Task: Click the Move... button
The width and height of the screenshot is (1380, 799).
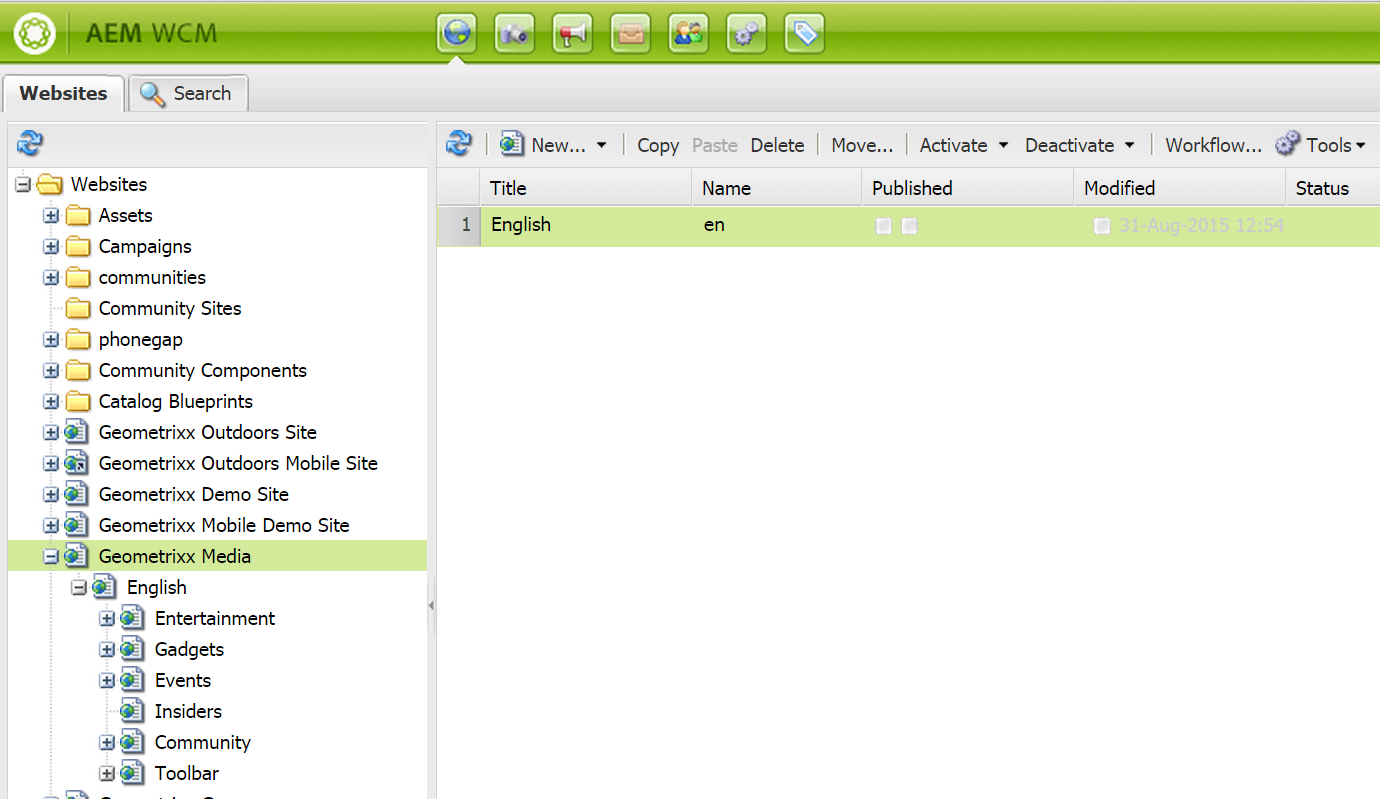Action: click(x=862, y=145)
